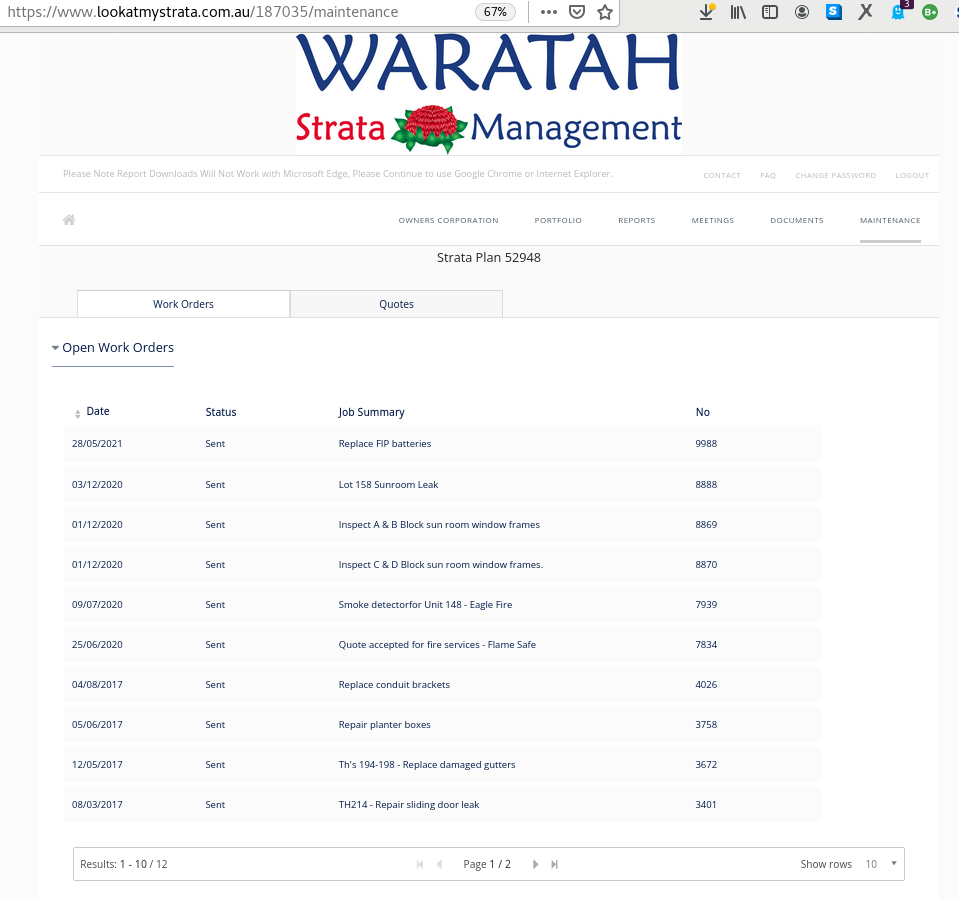Open the page actions three-dot menu
Screen dimensions: 959x900
click(549, 12)
